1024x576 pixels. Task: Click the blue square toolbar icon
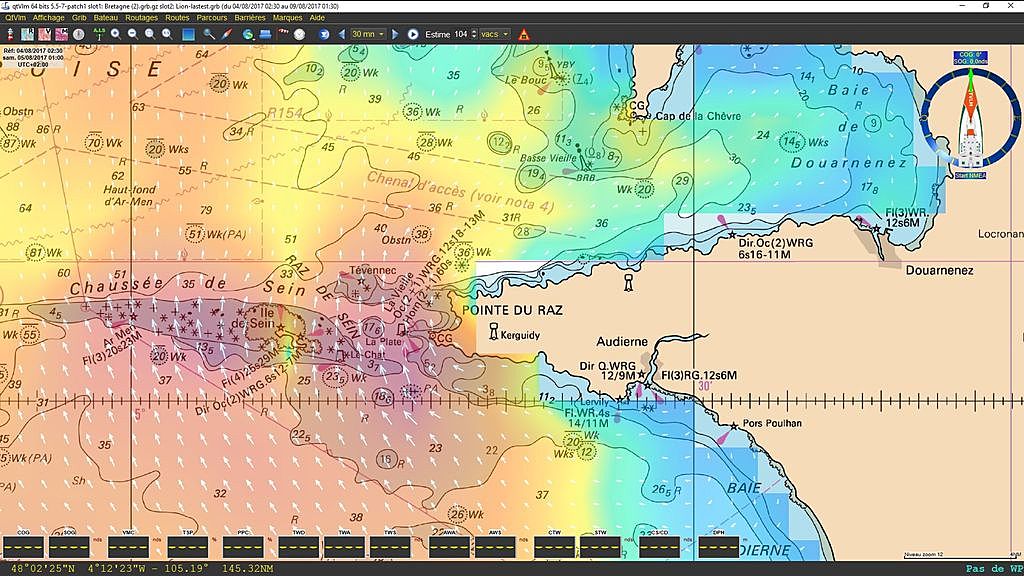click(188, 35)
